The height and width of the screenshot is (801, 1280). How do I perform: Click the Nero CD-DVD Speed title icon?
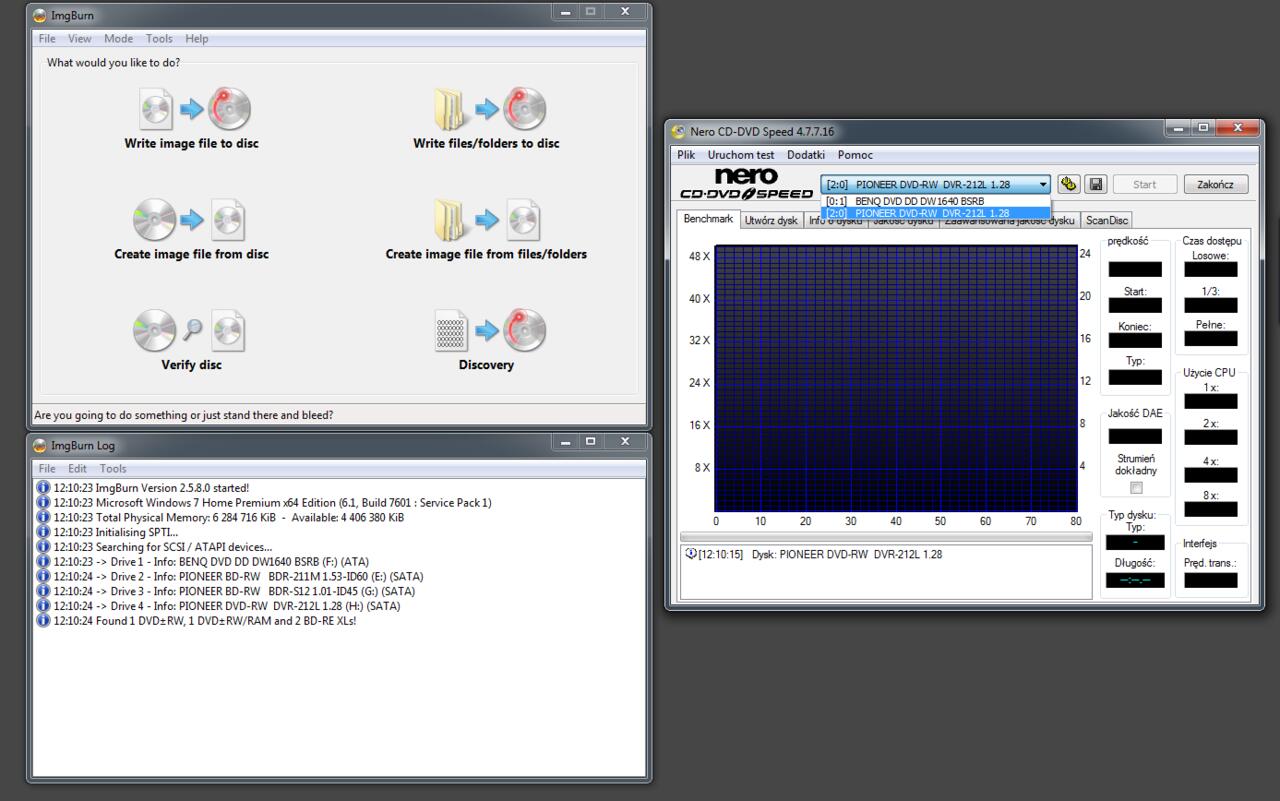point(679,131)
